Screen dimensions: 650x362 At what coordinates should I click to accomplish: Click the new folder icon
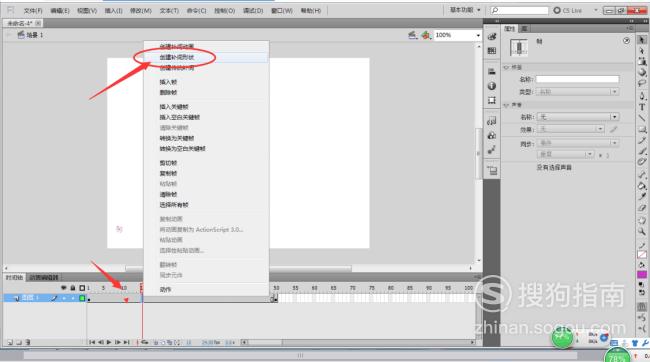click(19, 342)
